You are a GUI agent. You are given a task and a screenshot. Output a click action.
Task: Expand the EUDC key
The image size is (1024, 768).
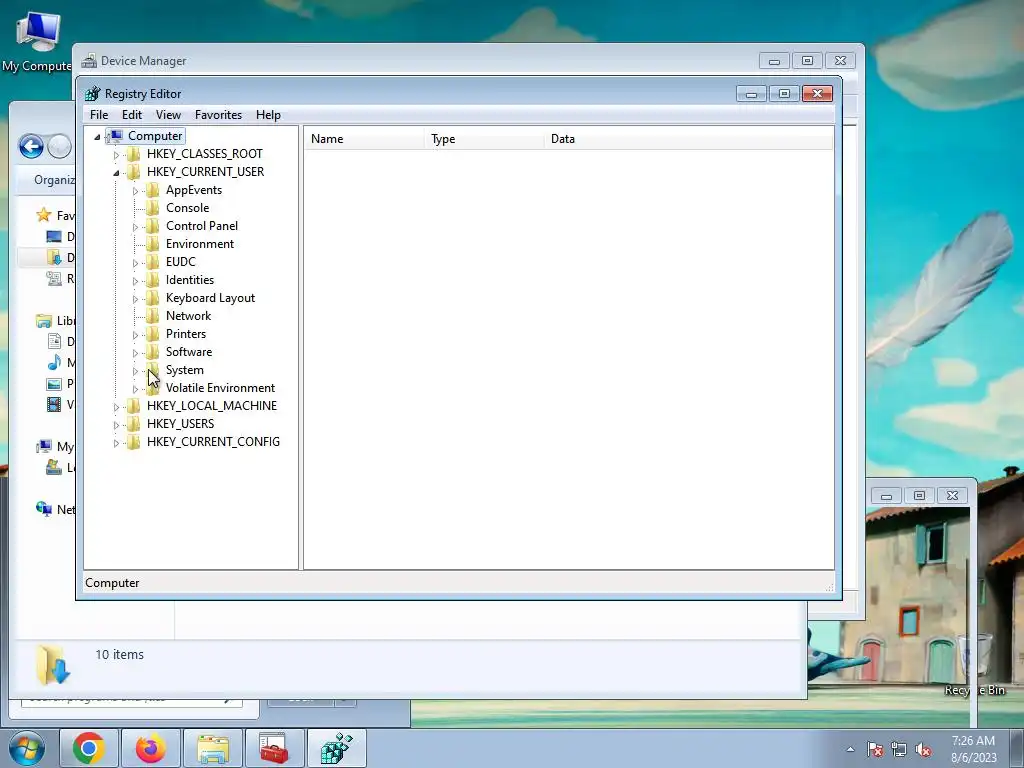click(135, 263)
